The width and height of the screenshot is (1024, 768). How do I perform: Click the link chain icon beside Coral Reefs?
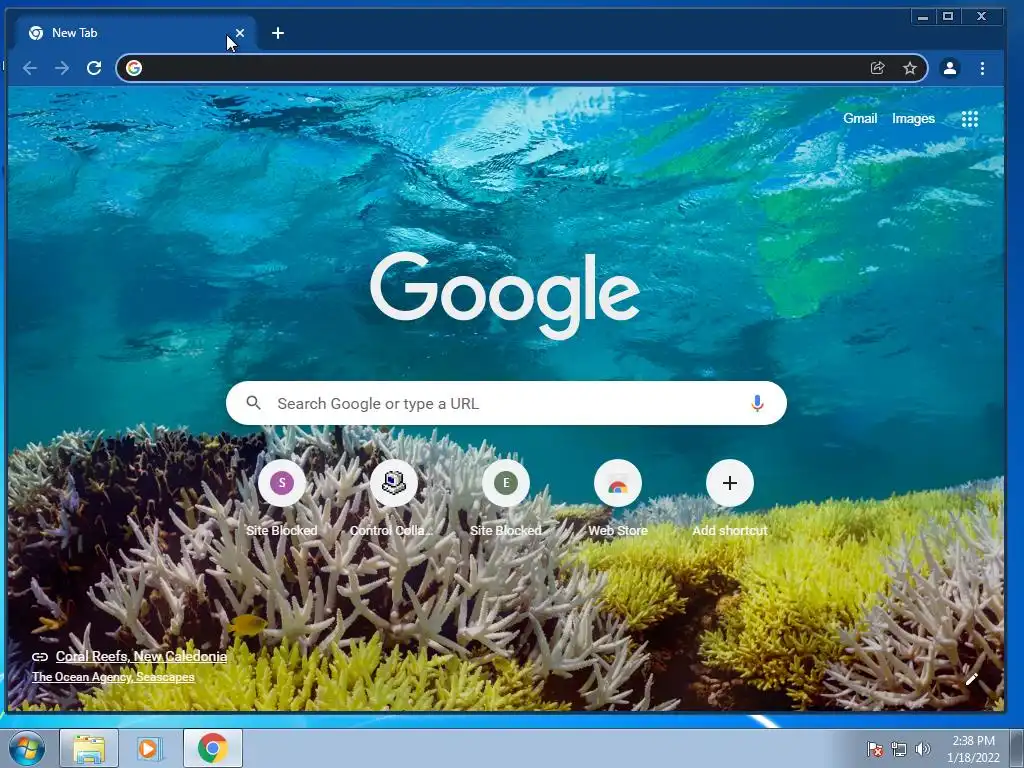click(x=40, y=657)
